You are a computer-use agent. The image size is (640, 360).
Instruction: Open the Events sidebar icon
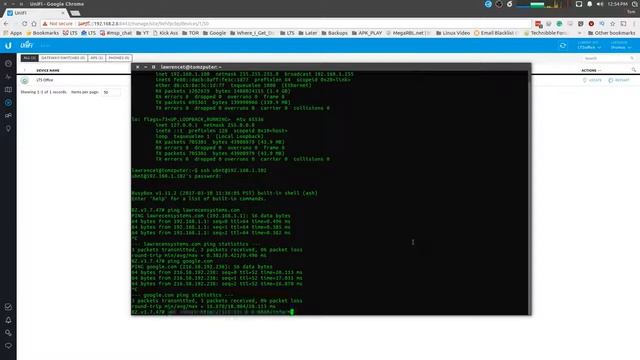[x=8, y=307]
